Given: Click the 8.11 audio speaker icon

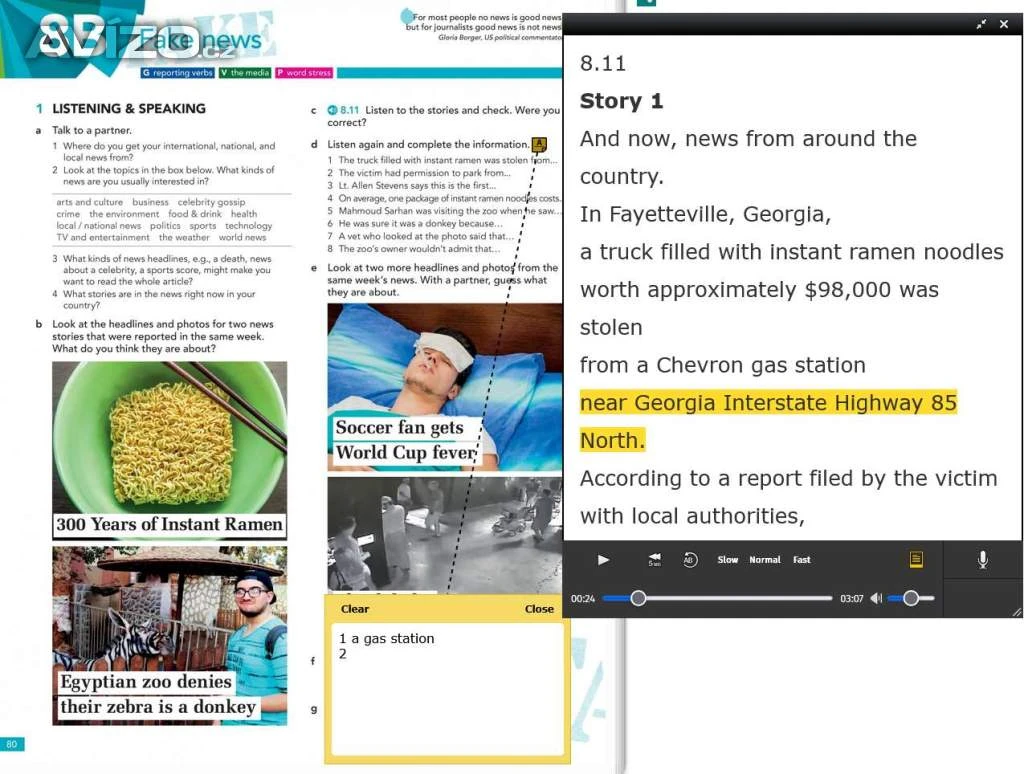Looking at the screenshot, I should [332, 110].
